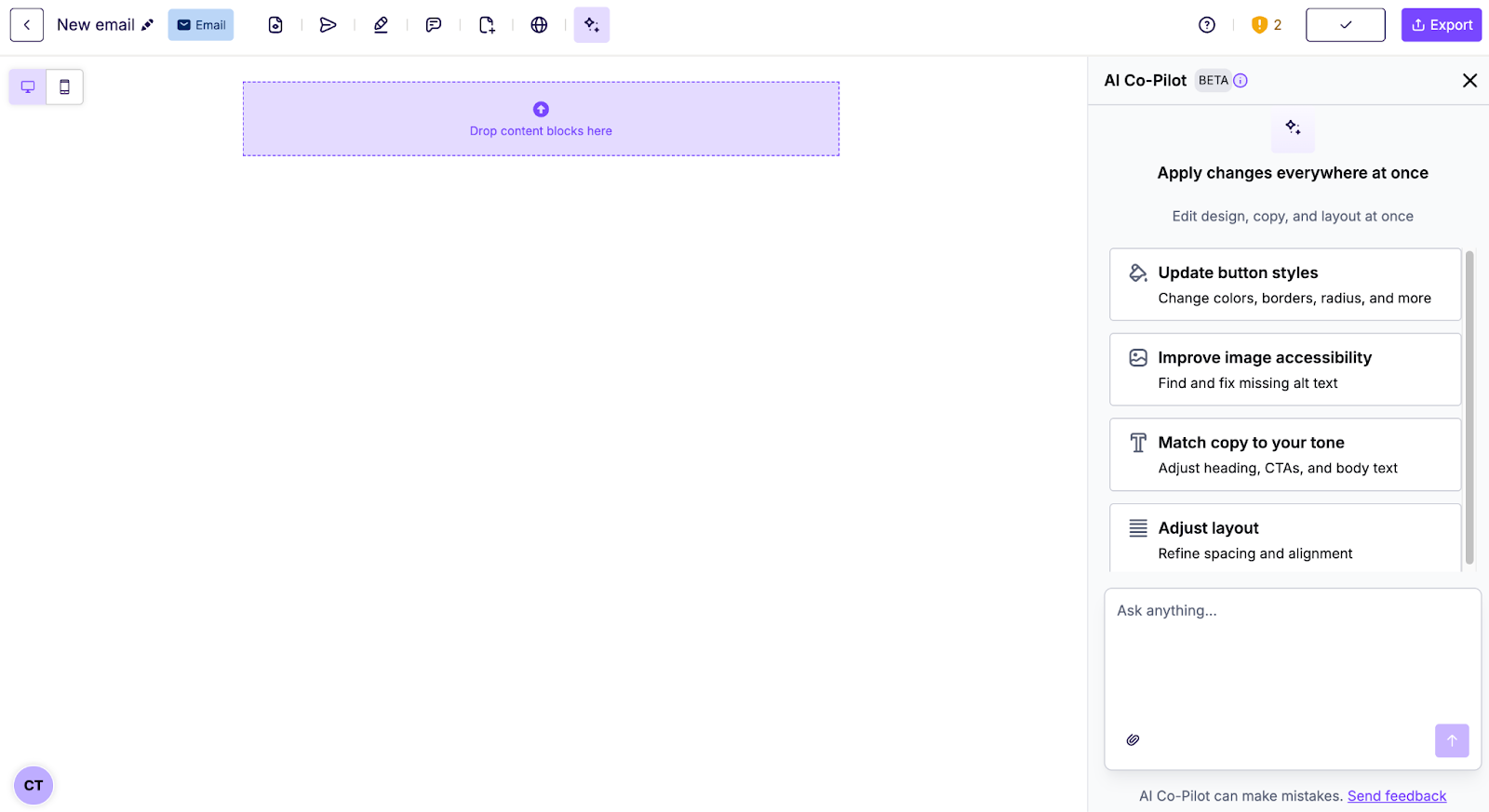Click the BETA label badge
Screen dimensions: 1489x812
(x=1213, y=81)
